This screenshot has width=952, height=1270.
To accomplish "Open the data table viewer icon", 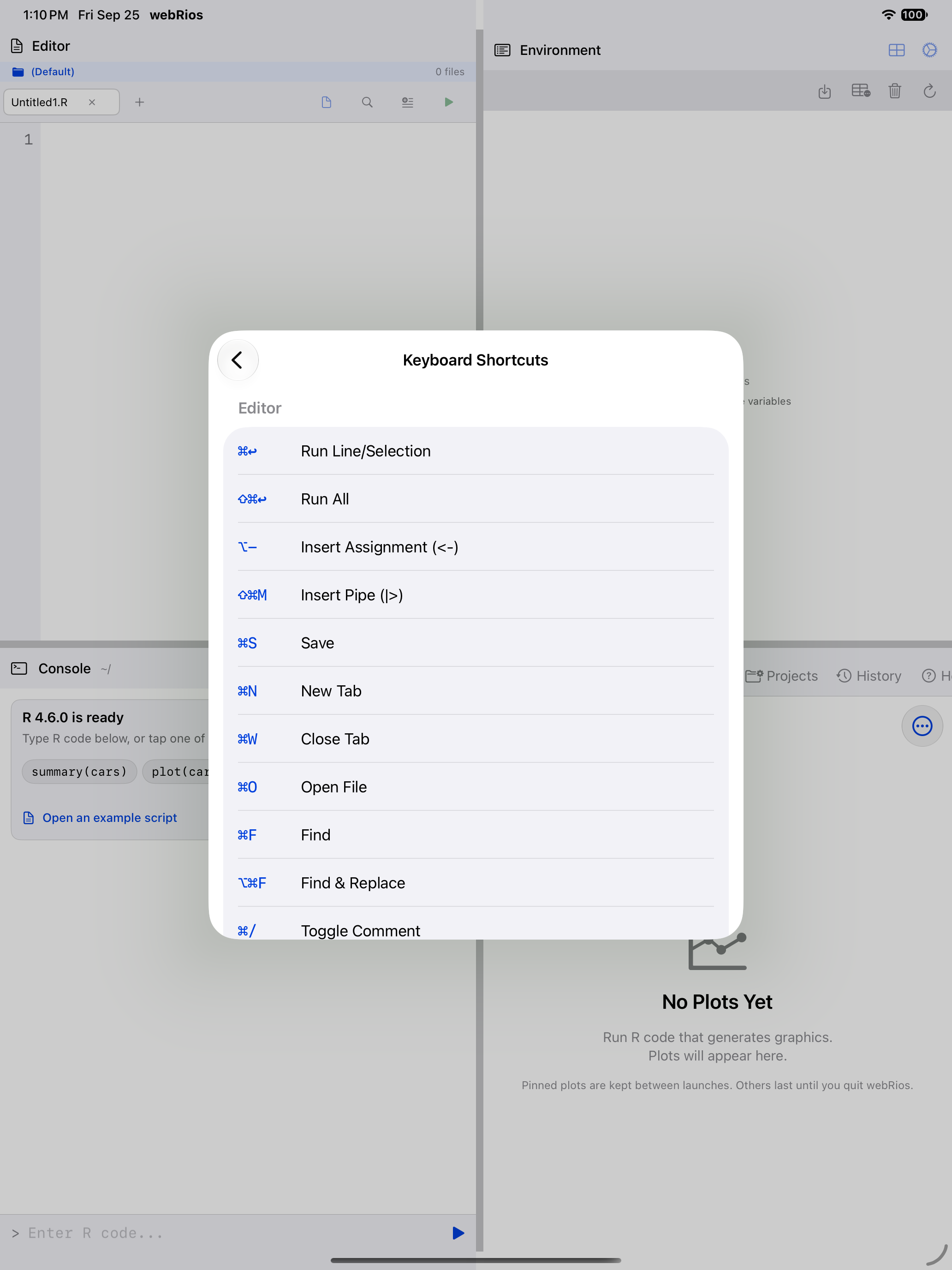I will 861,91.
